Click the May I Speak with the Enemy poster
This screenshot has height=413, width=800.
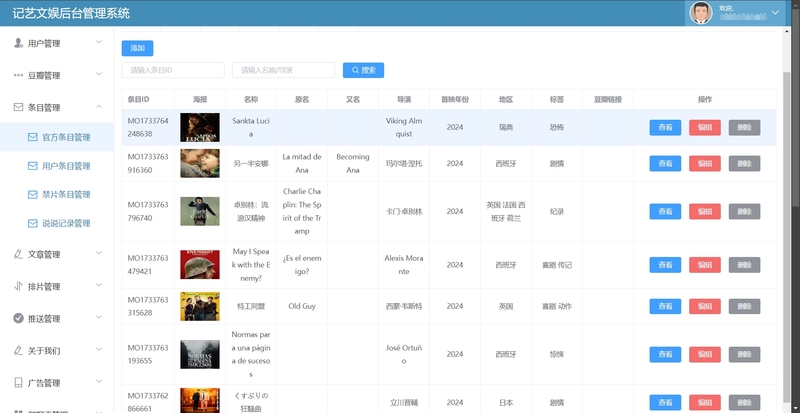(200, 264)
